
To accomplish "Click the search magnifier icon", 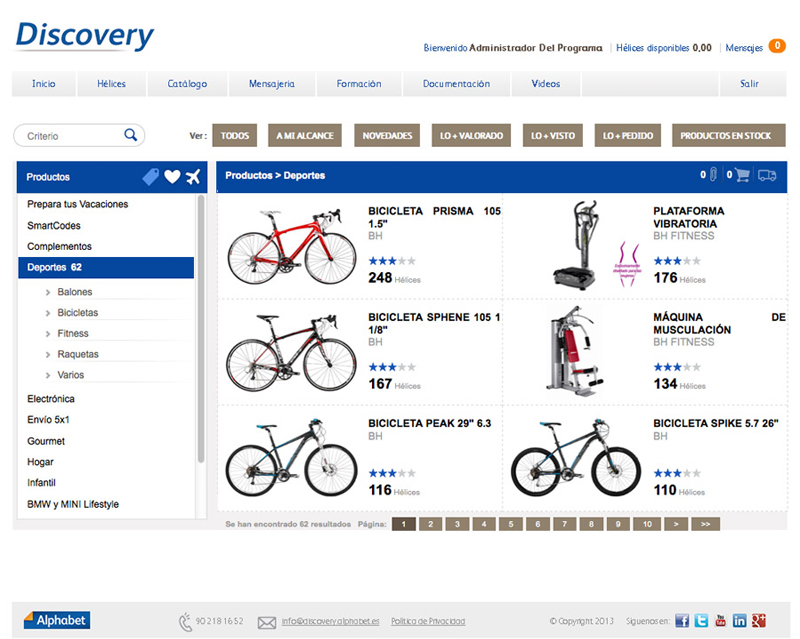I will [x=131, y=135].
